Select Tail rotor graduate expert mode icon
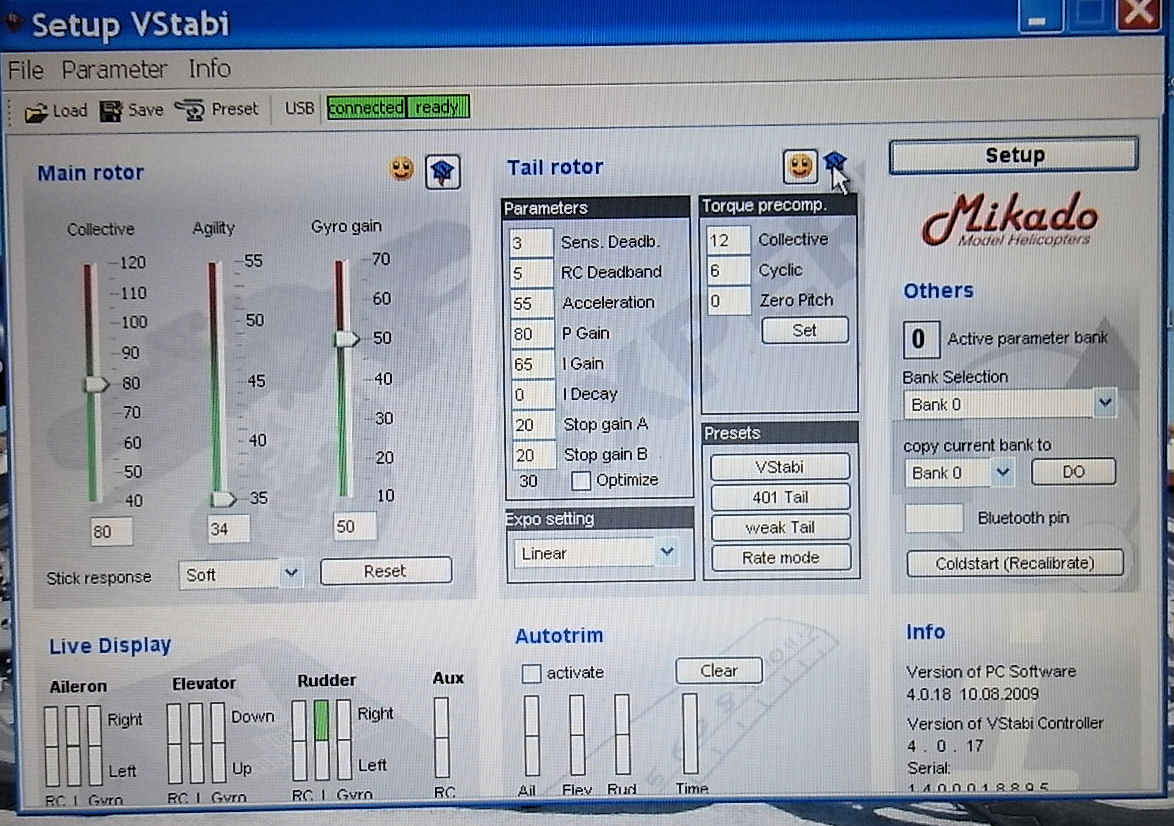This screenshot has width=1174, height=826. click(834, 161)
